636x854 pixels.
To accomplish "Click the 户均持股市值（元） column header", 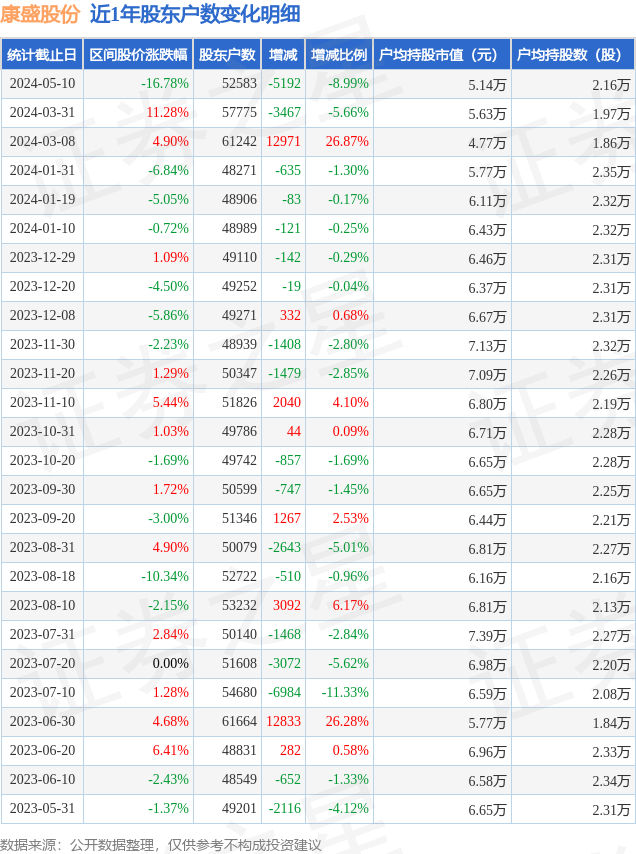I will [440, 55].
